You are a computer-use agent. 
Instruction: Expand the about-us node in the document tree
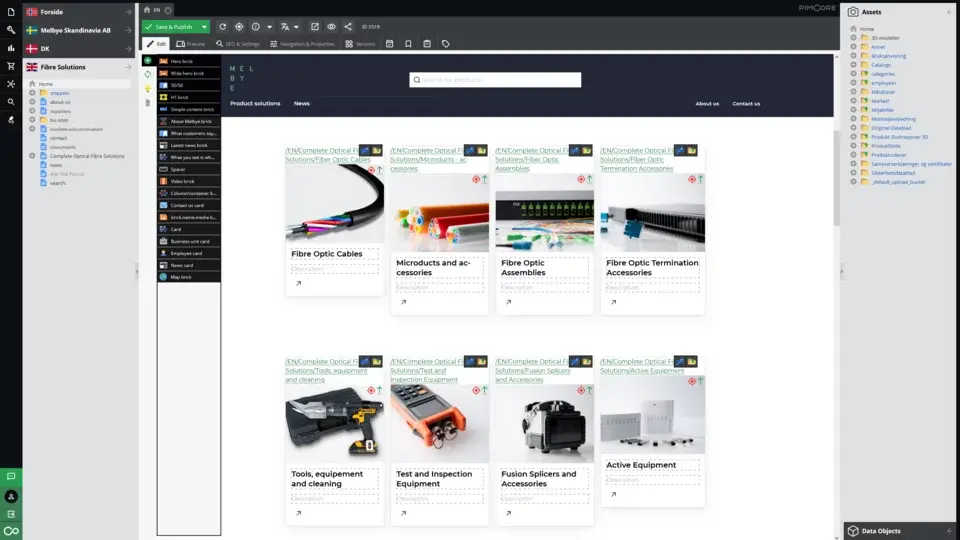pyautogui.click(x=32, y=102)
